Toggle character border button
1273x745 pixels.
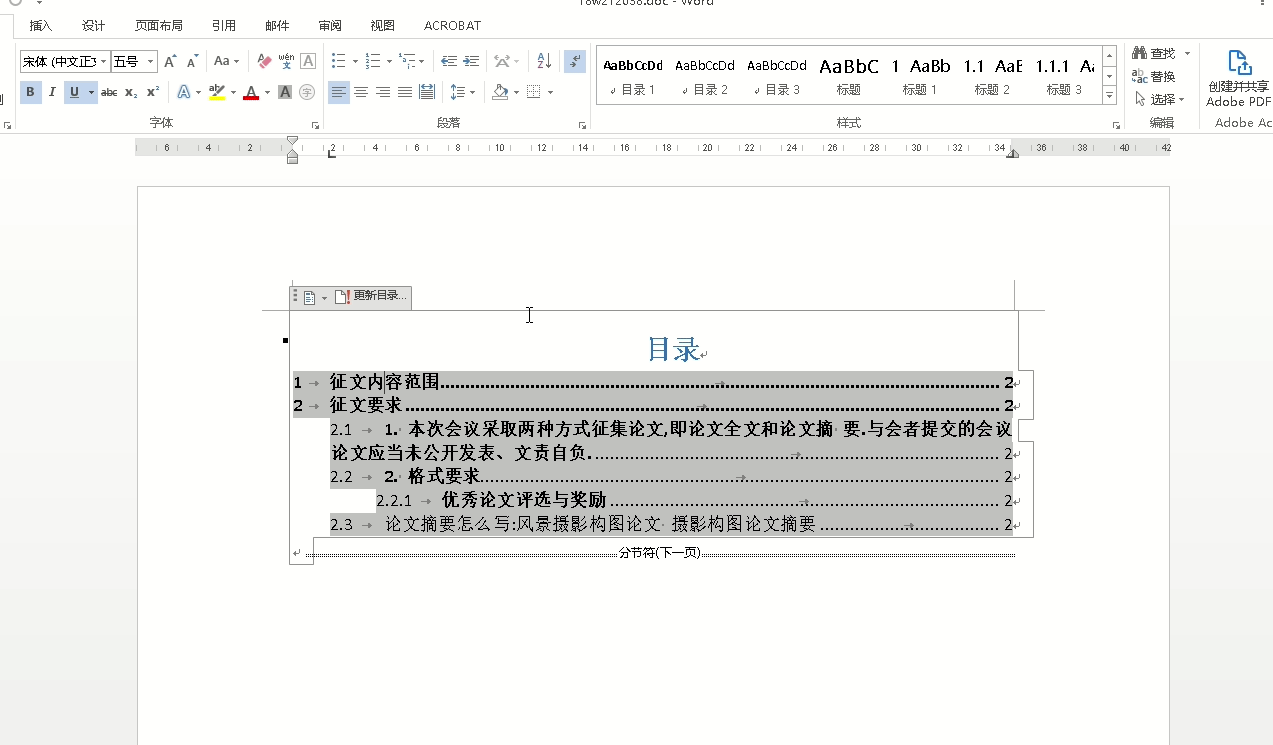tap(308, 62)
